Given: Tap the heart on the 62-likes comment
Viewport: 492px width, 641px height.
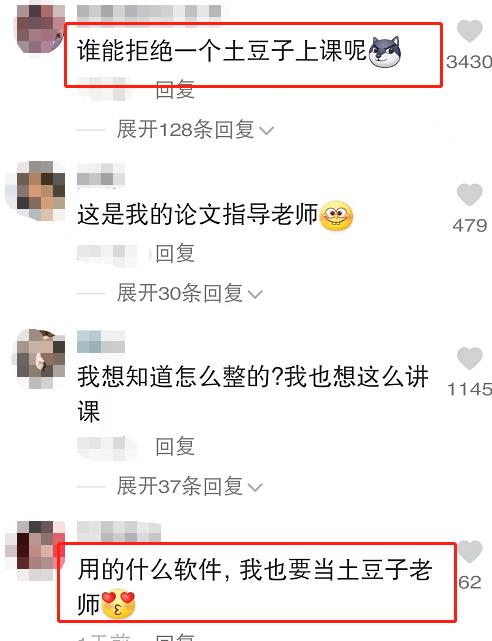Looking at the screenshot, I should (470, 551).
